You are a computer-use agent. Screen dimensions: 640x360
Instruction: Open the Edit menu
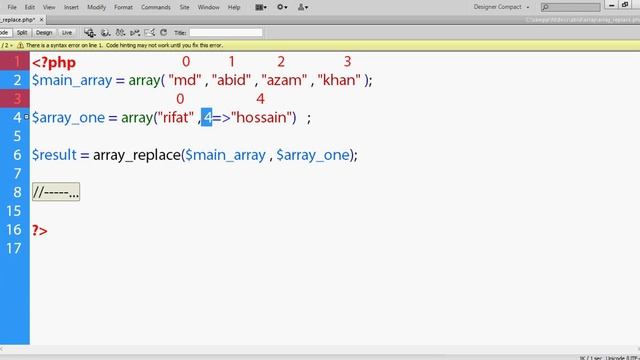[29, 7]
